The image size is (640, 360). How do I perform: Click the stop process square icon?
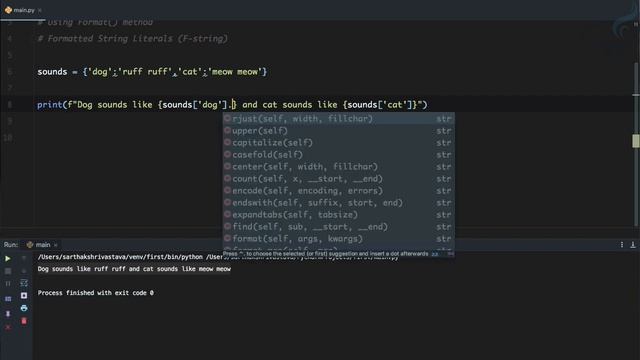tap(8, 271)
